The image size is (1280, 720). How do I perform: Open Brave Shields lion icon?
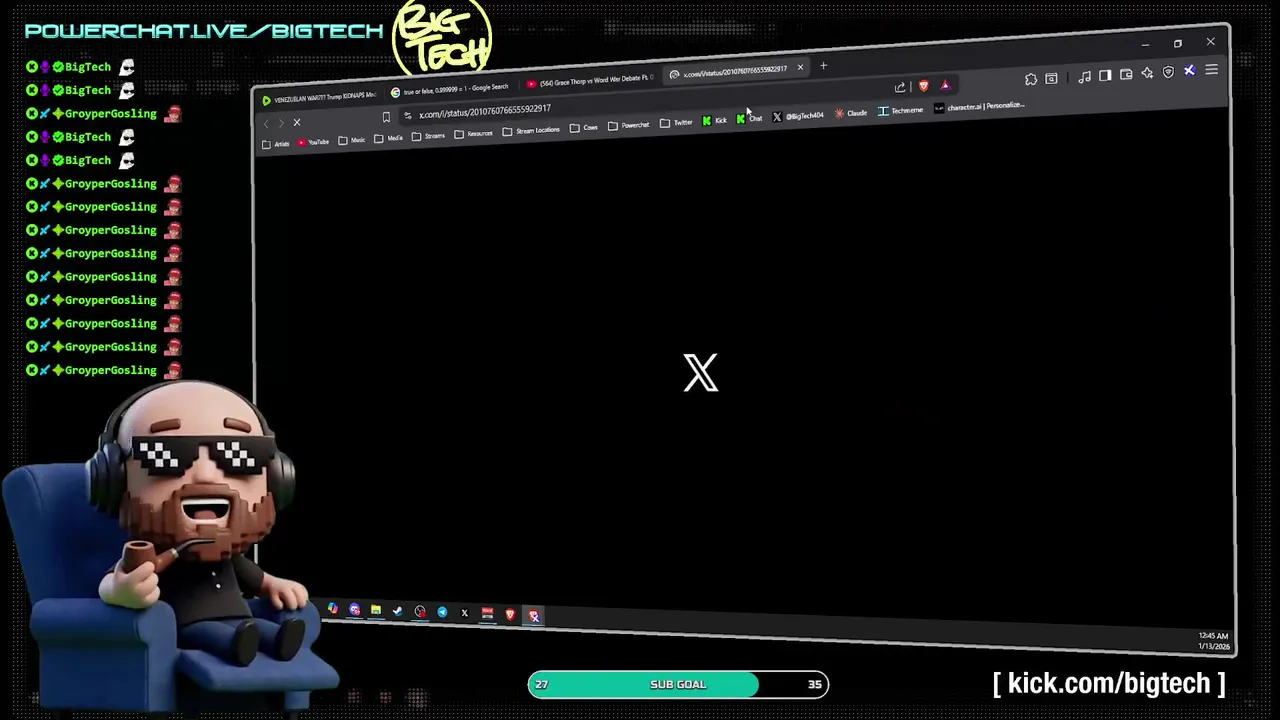[x=924, y=85]
